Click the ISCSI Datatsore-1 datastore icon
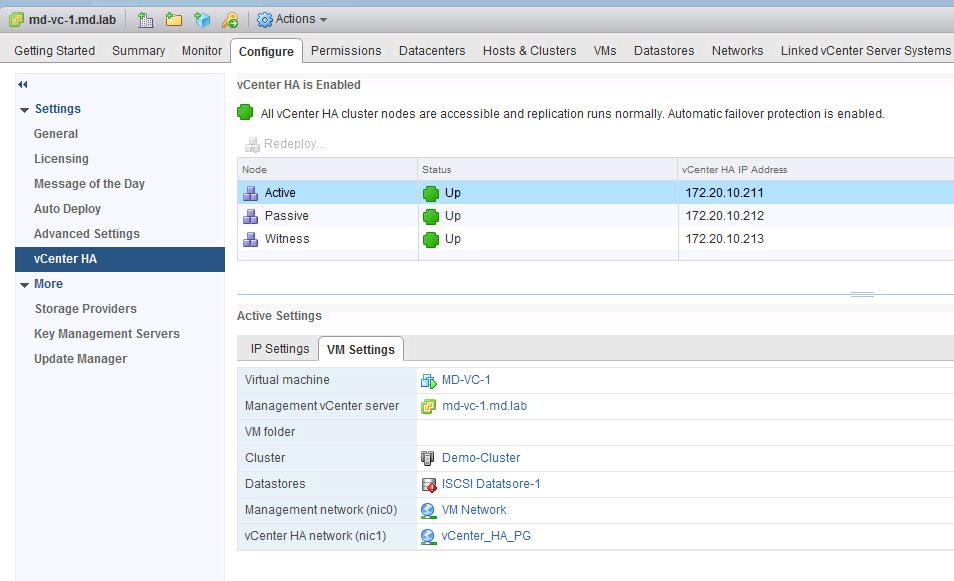 (x=428, y=484)
